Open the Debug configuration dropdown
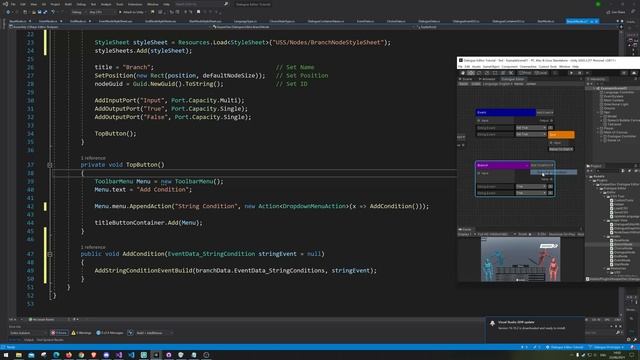640x360 pixels. tap(78, 12)
